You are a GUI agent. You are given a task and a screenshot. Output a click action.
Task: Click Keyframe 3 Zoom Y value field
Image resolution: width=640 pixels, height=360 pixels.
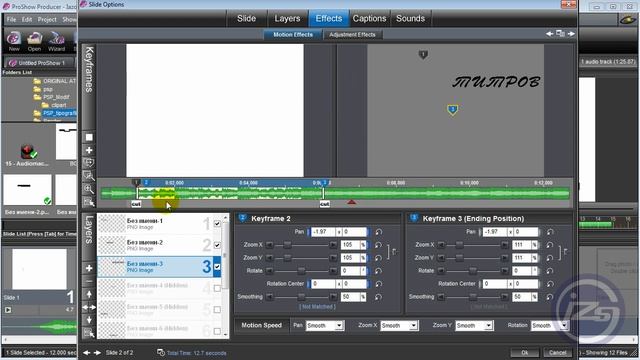[522, 258]
